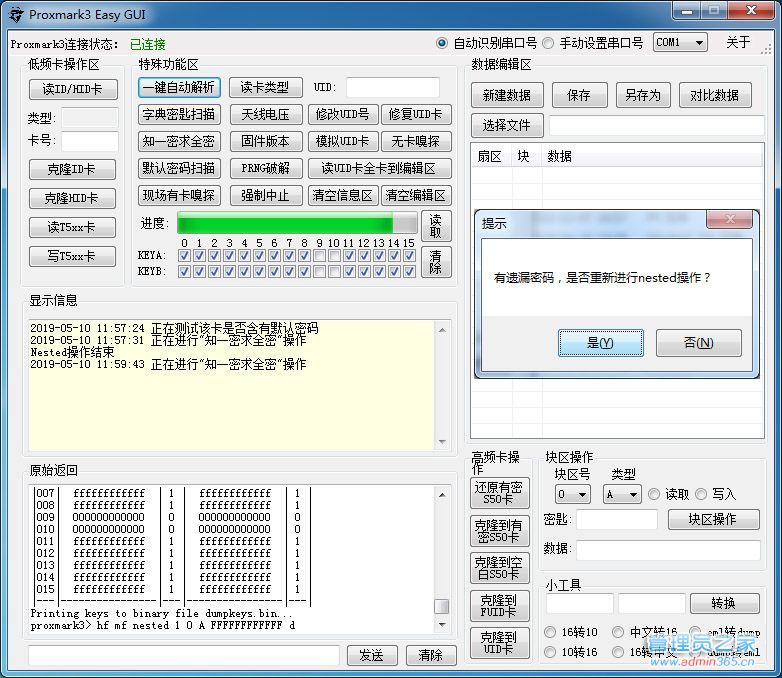Click the UID input field
The height and width of the screenshot is (678, 782).
(393, 88)
